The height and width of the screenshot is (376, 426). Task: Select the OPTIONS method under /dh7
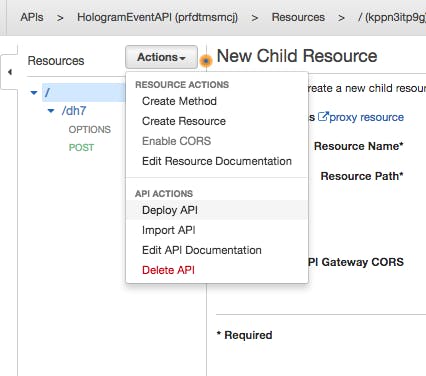(90, 129)
